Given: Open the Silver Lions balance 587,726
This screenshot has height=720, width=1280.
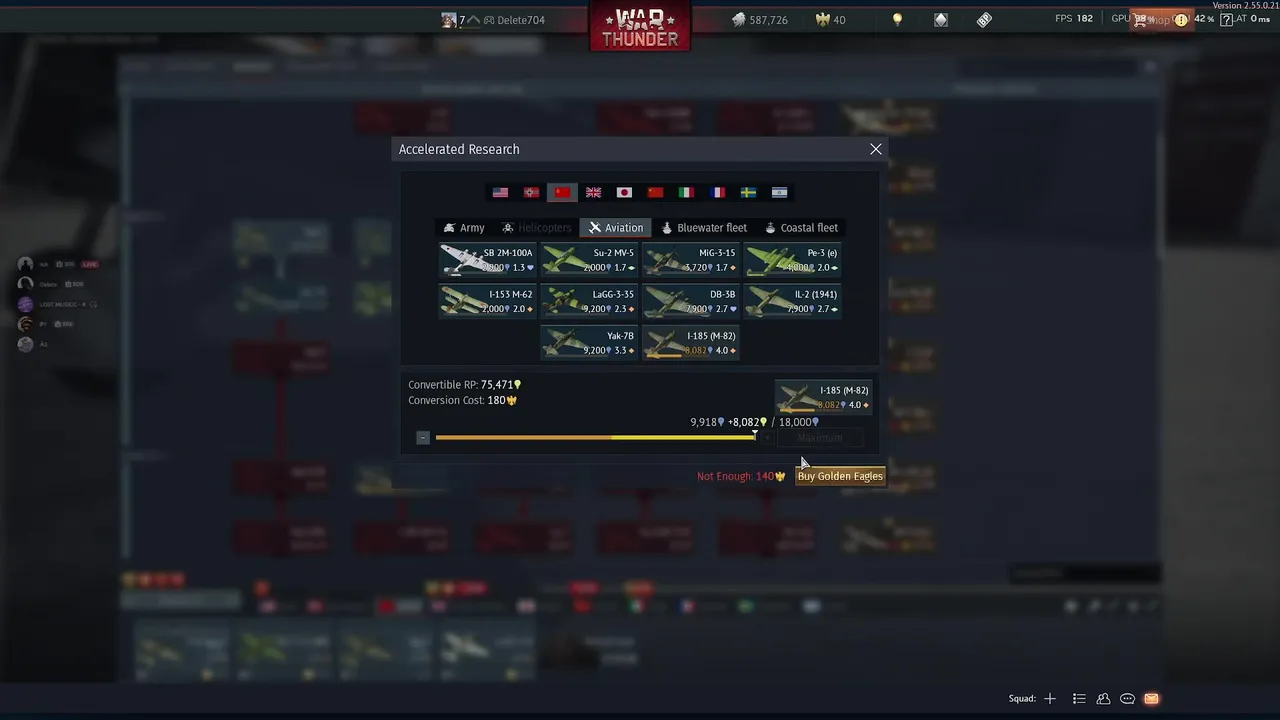Looking at the screenshot, I should coord(758,20).
